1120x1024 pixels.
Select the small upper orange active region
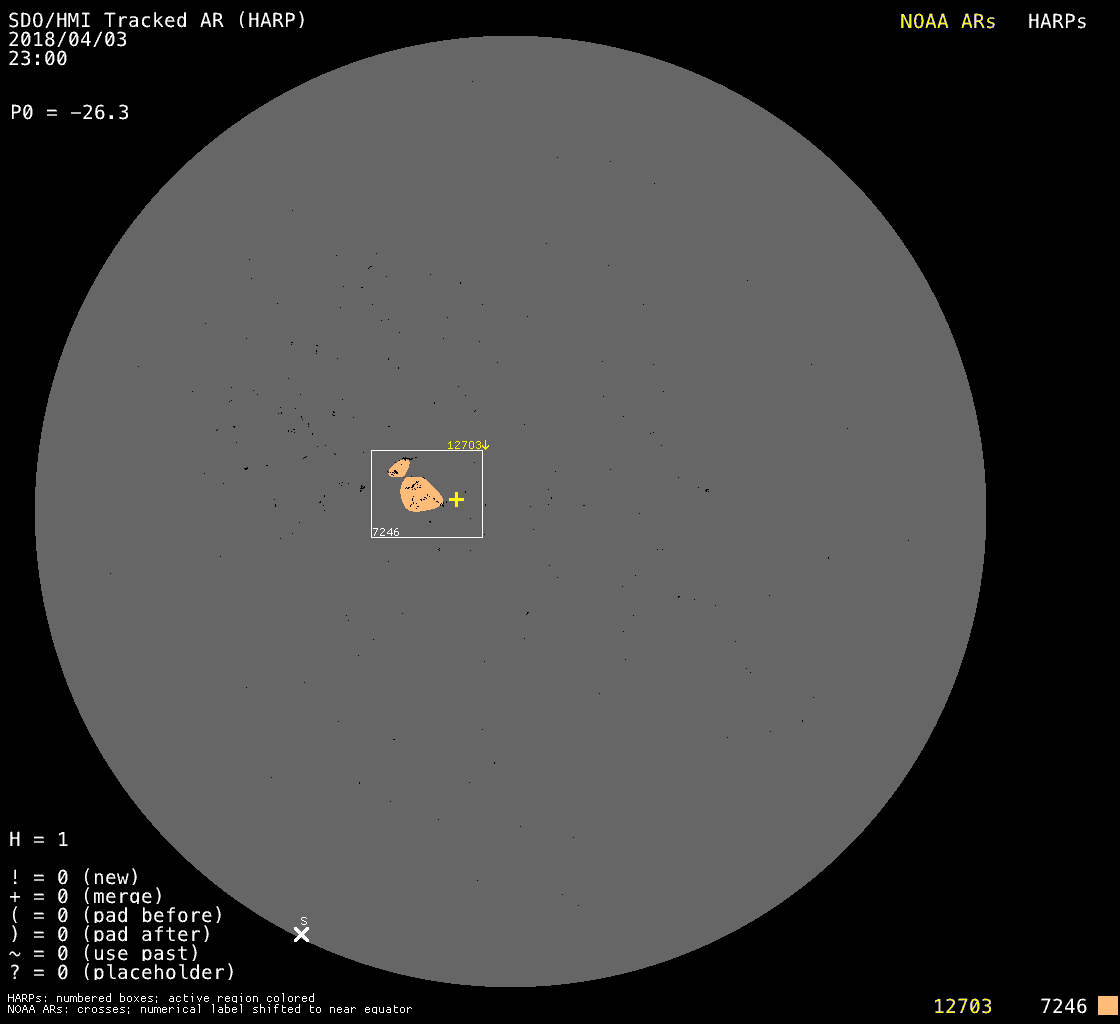point(399,467)
